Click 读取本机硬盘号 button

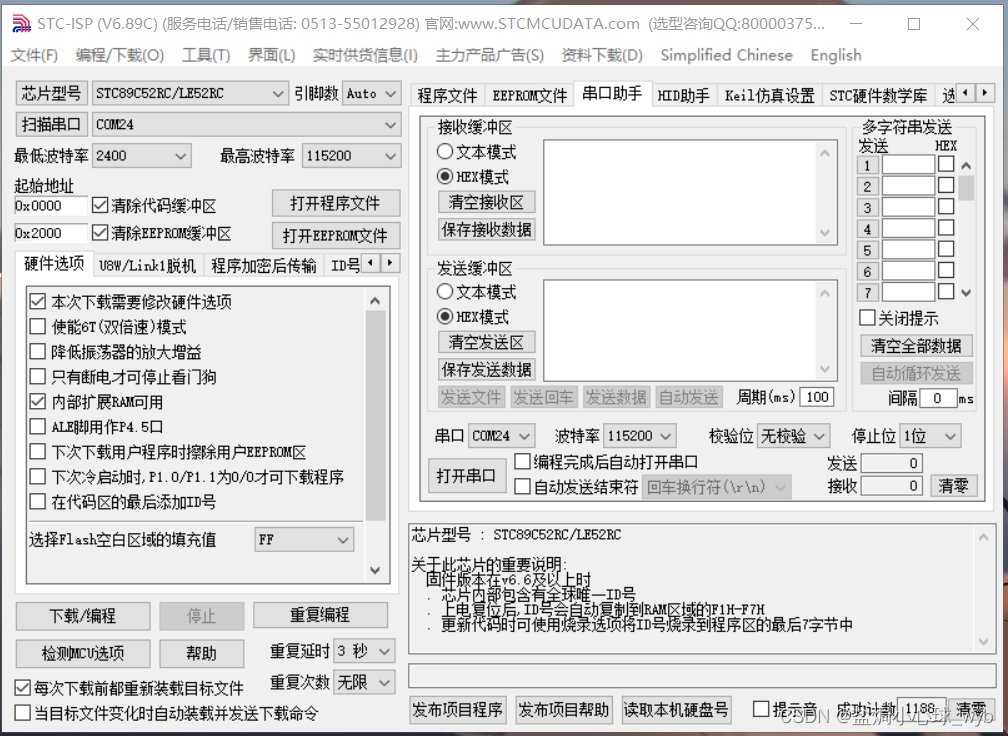(x=676, y=710)
